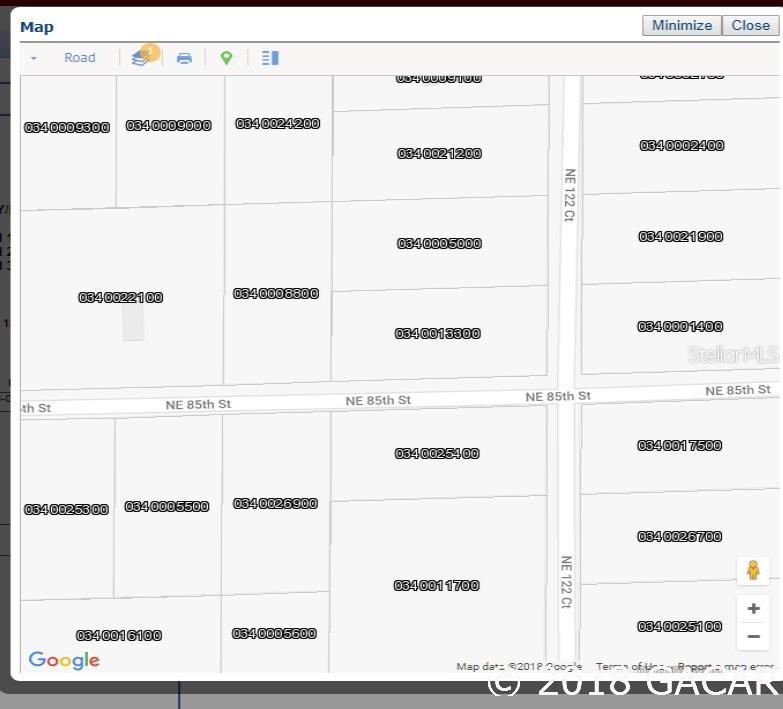This screenshot has width=783, height=709.
Task: Zoom out with the minus button
Action: point(754,636)
